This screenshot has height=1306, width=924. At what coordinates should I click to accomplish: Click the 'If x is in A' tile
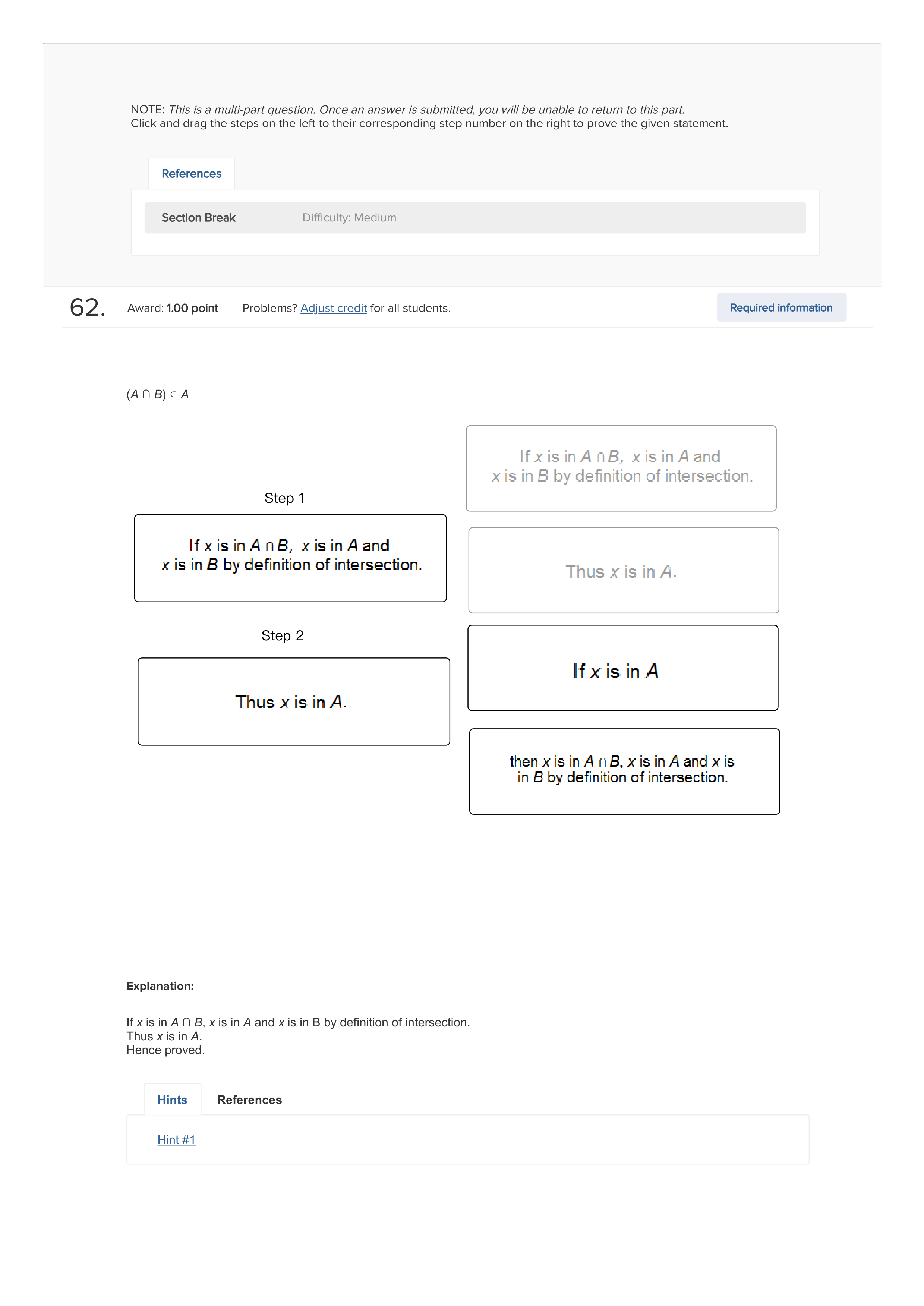(x=622, y=668)
